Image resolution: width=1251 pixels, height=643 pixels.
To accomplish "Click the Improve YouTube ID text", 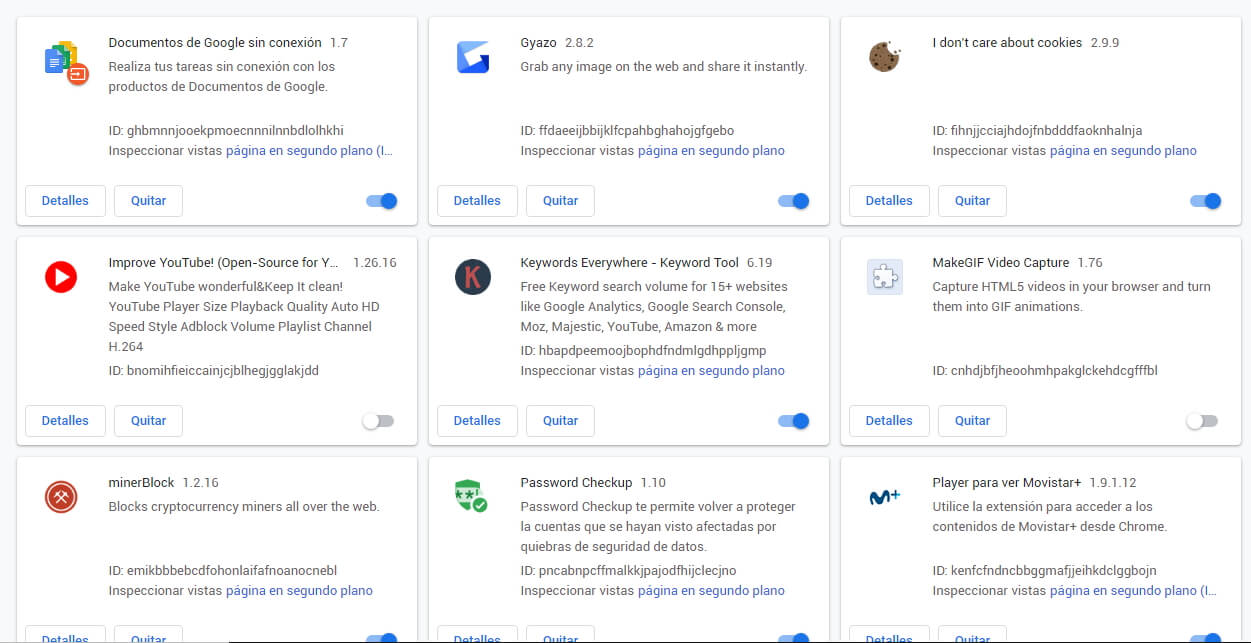I will pyautogui.click(x=213, y=371).
